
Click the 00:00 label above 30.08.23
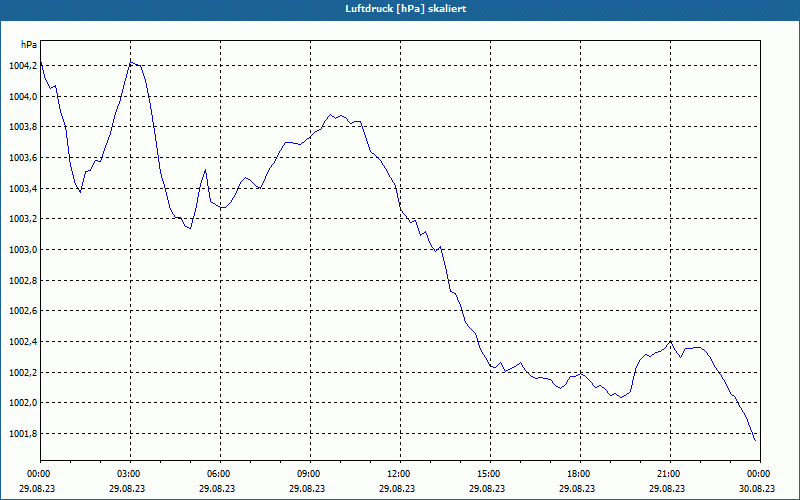coord(760,474)
